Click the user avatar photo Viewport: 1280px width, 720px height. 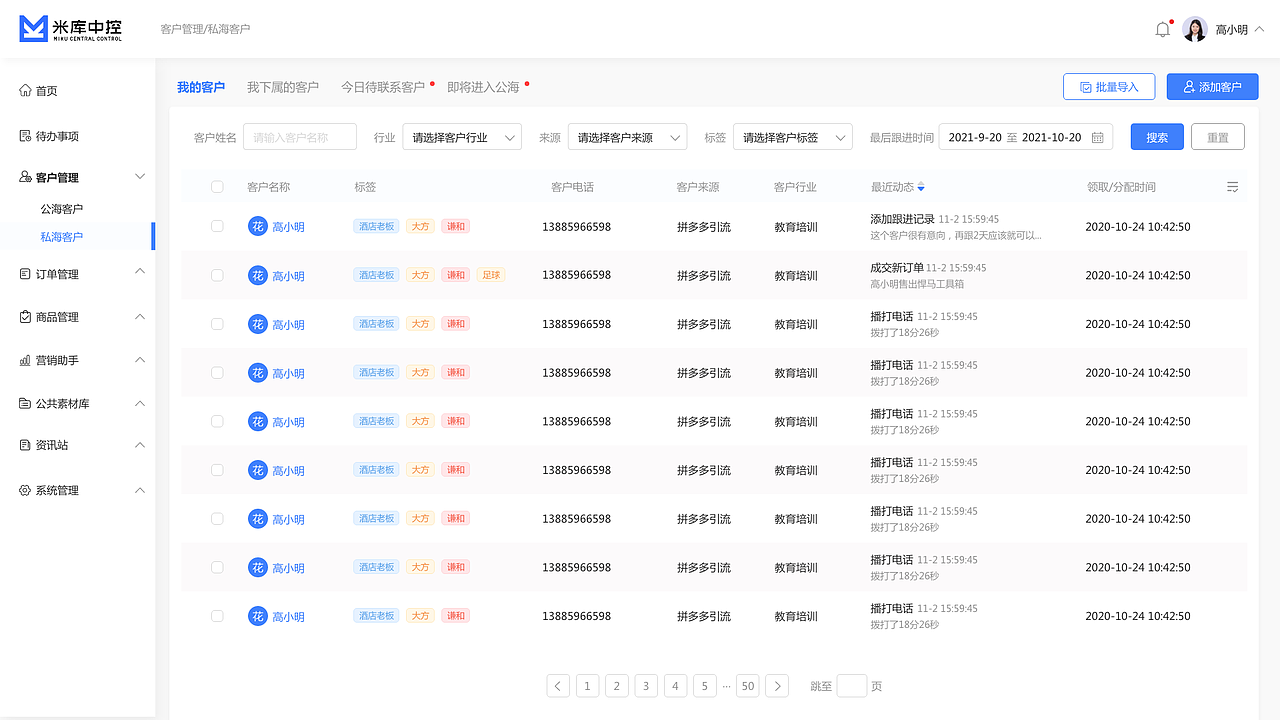(x=1195, y=30)
